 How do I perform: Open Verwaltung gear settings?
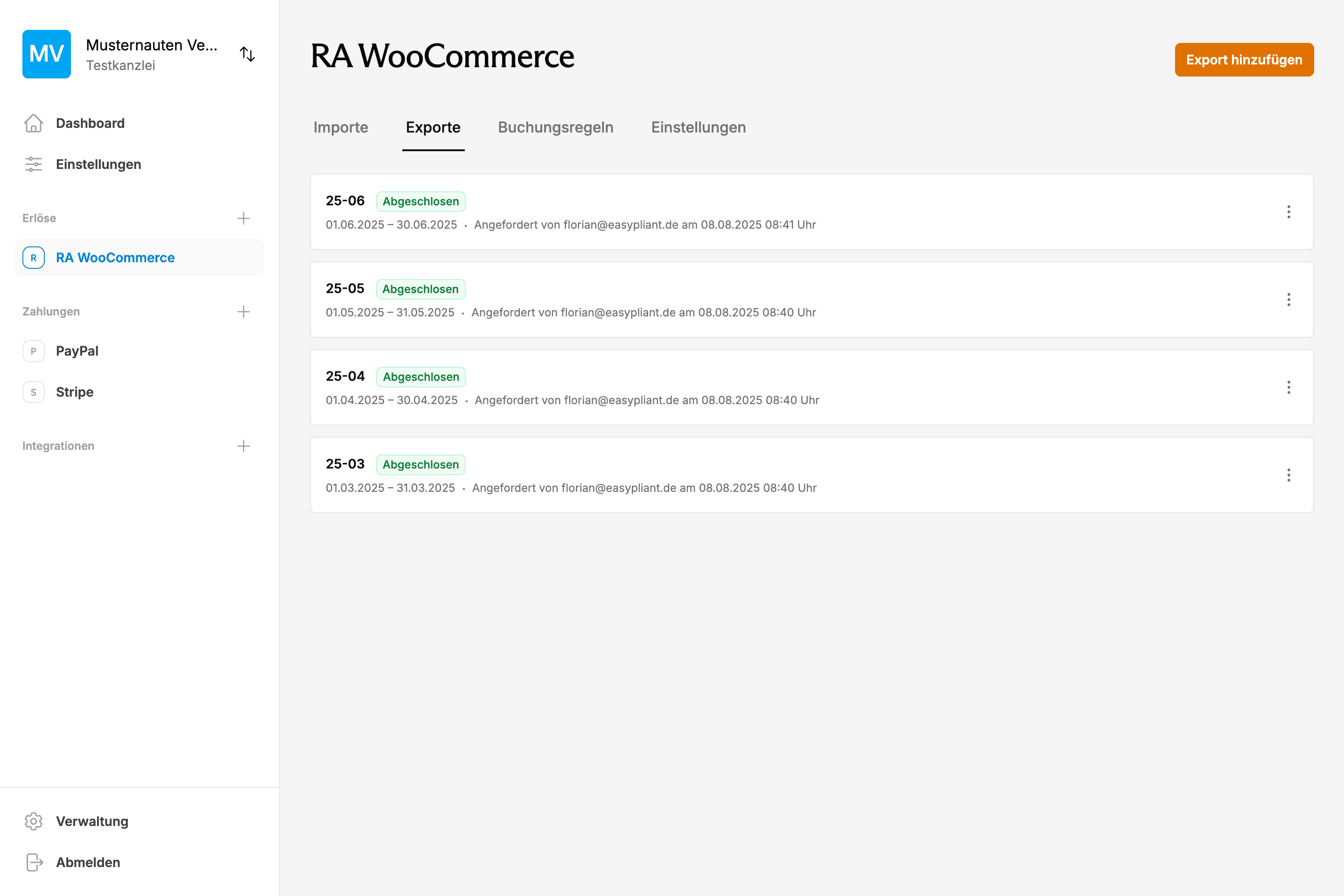click(x=34, y=821)
